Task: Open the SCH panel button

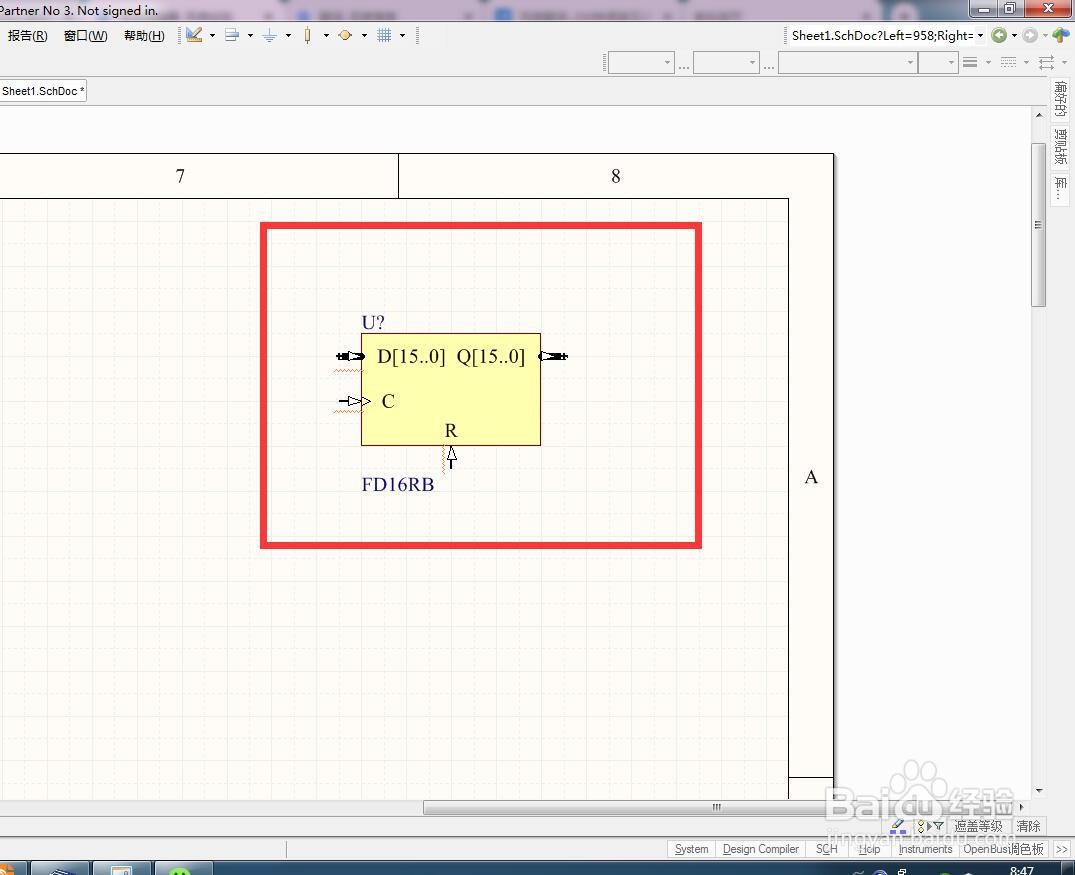Action: [x=826, y=849]
